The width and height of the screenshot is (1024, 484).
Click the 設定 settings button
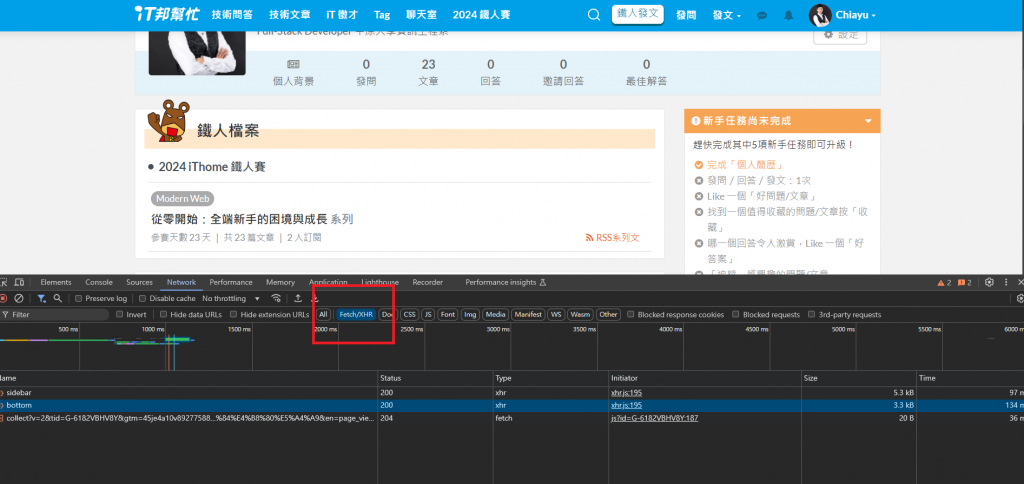tap(840, 35)
